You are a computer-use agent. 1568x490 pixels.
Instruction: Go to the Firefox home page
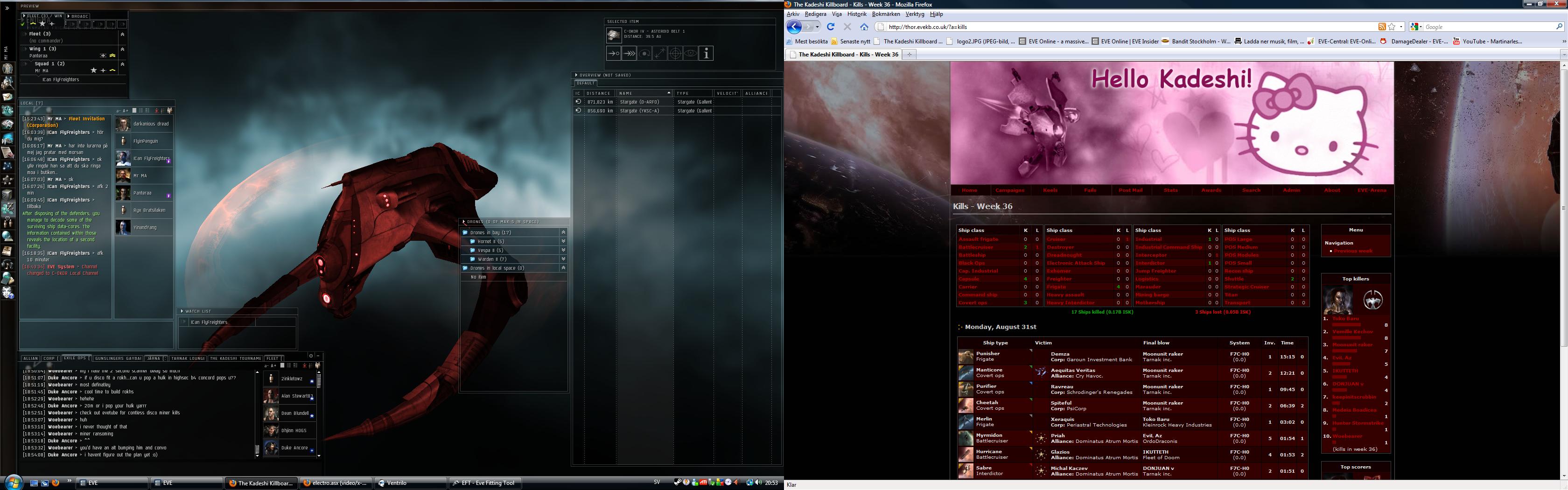click(x=864, y=27)
